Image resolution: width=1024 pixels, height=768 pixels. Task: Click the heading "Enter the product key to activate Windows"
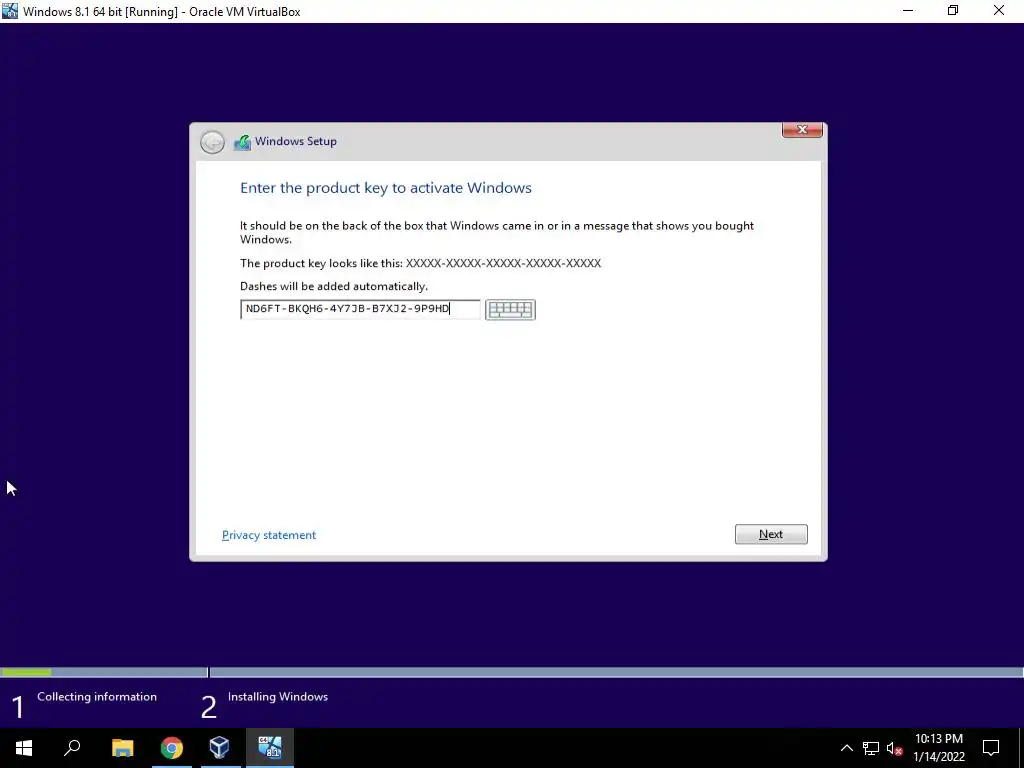pyautogui.click(x=386, y=188)
